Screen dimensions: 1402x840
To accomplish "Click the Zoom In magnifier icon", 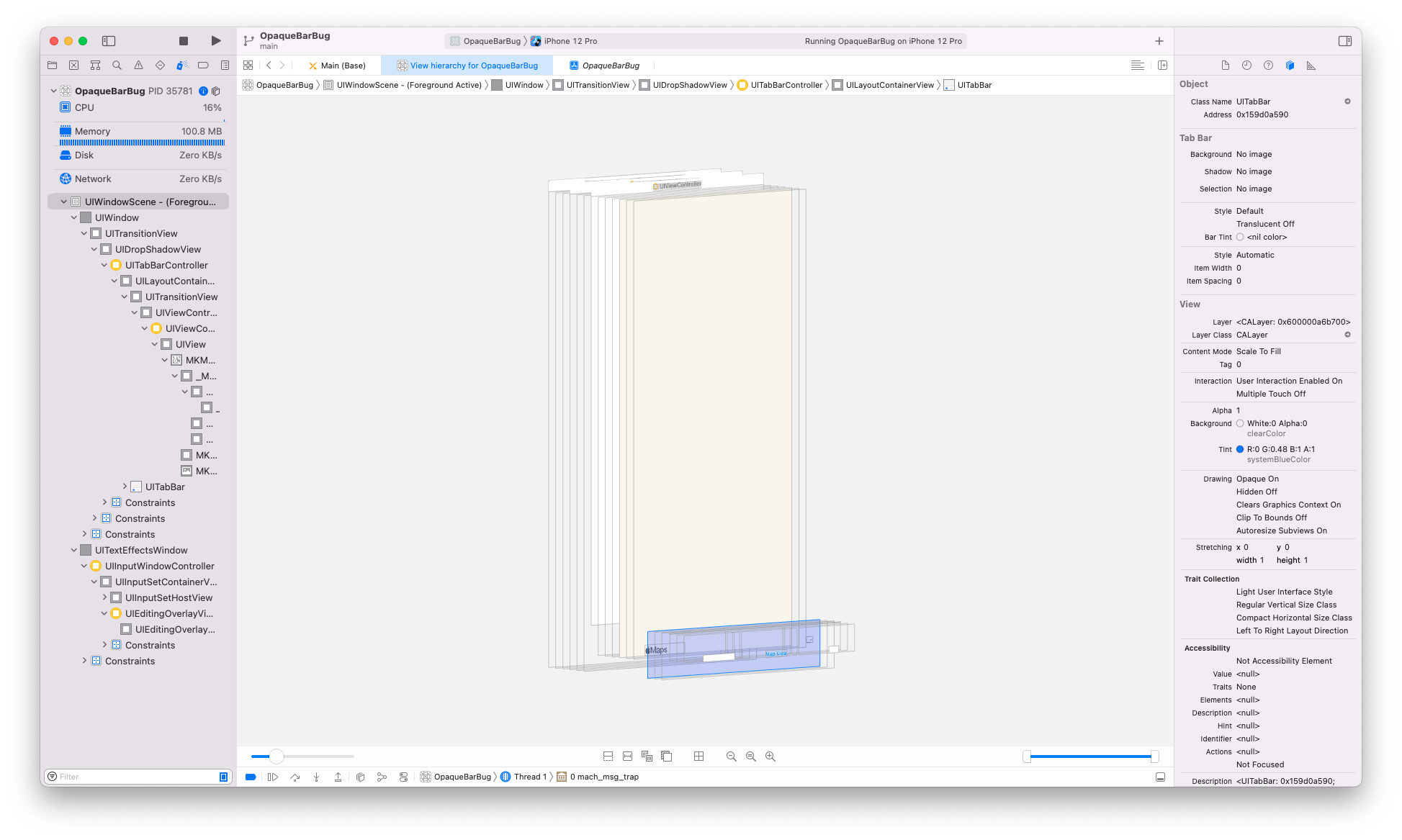I will click(770, 757).
